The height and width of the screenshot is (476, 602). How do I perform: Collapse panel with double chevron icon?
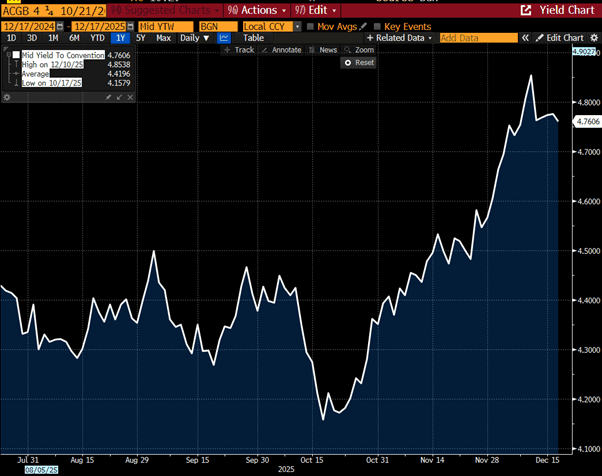[525, 38]
